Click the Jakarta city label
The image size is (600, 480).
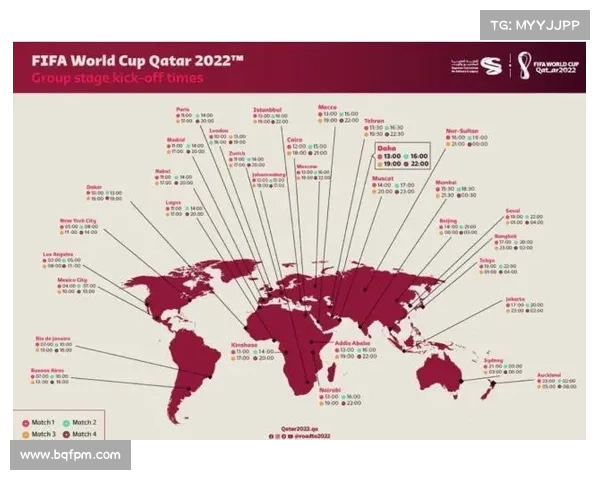point(515,299)
